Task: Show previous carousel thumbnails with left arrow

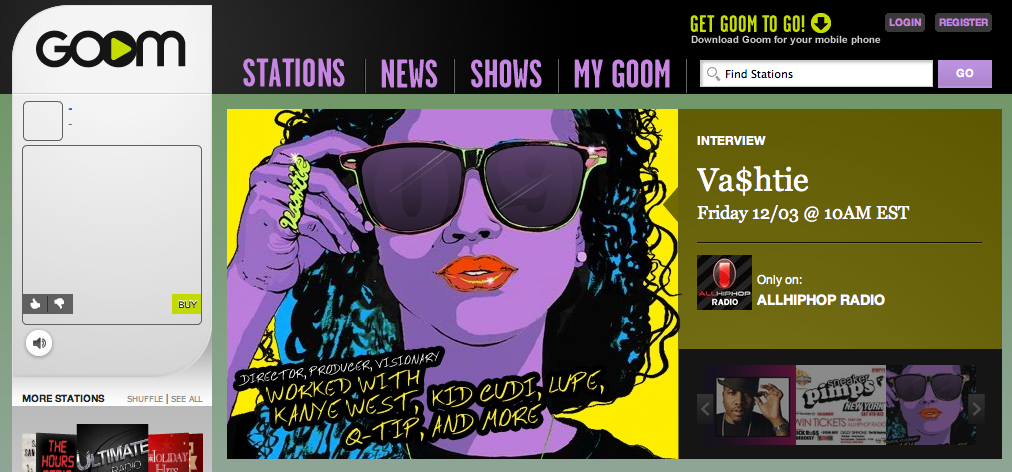Action: pos(705,409)
